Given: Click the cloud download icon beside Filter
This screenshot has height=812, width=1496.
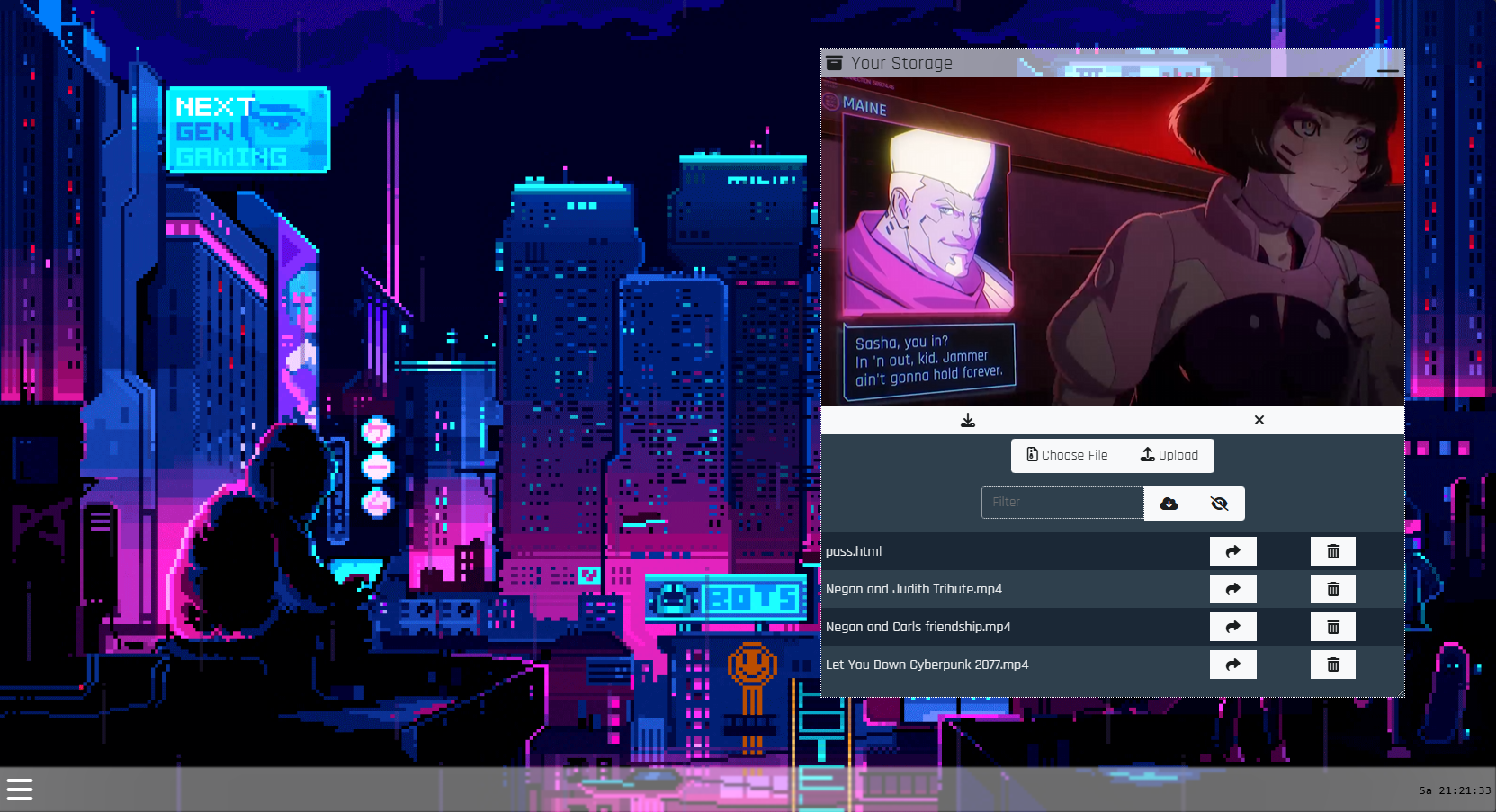Looking at the screenshot, I should click(1169, 504).
